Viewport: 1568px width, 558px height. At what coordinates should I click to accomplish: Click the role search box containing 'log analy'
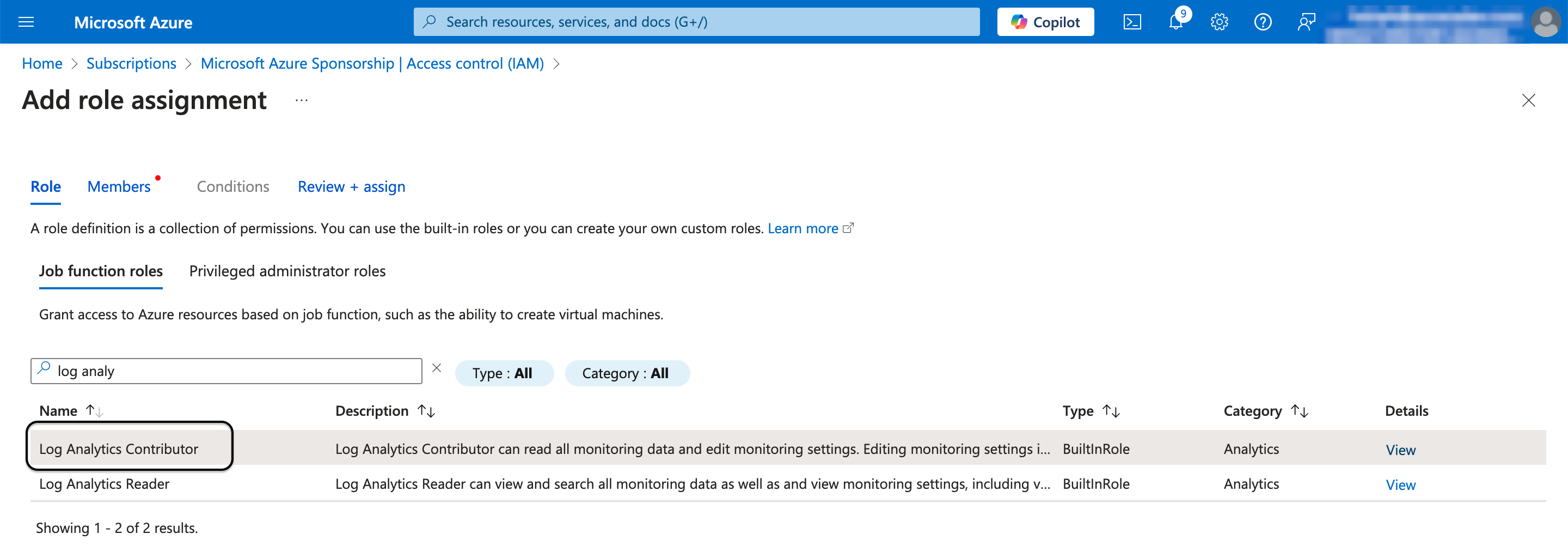click(x=226, y=371)
